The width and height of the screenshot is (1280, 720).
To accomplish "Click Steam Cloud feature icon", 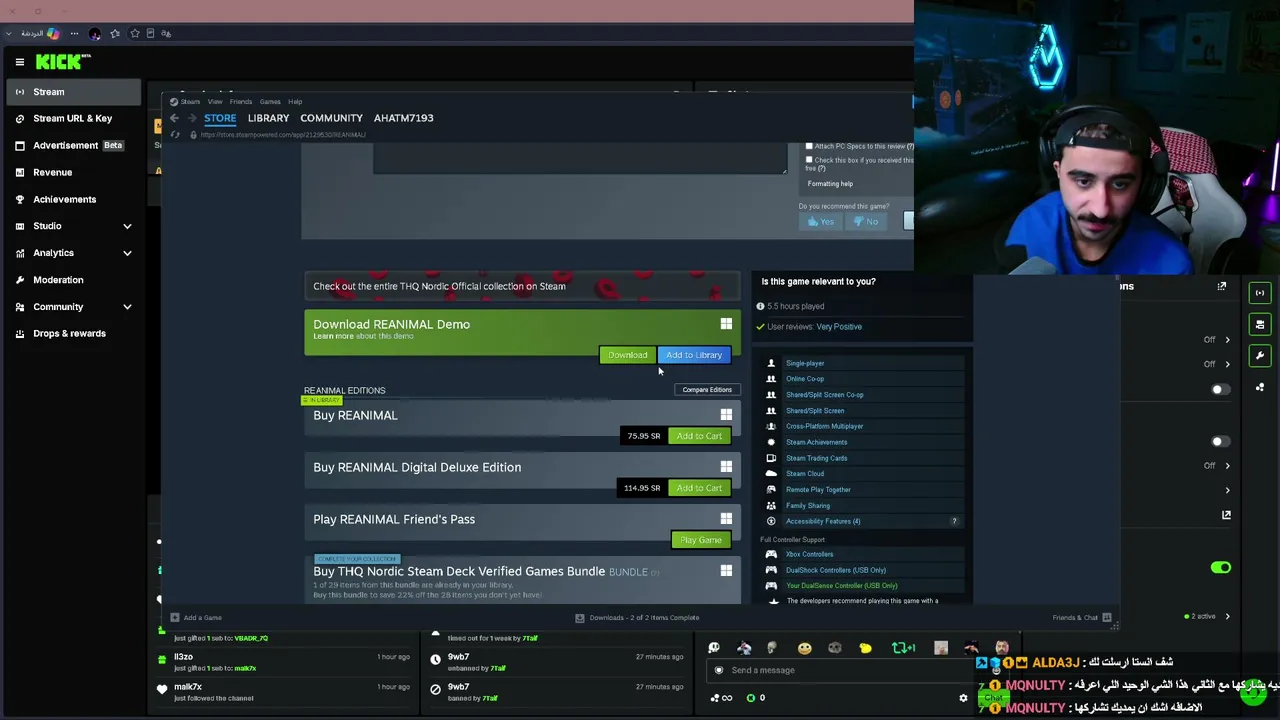I will [771, 474].
